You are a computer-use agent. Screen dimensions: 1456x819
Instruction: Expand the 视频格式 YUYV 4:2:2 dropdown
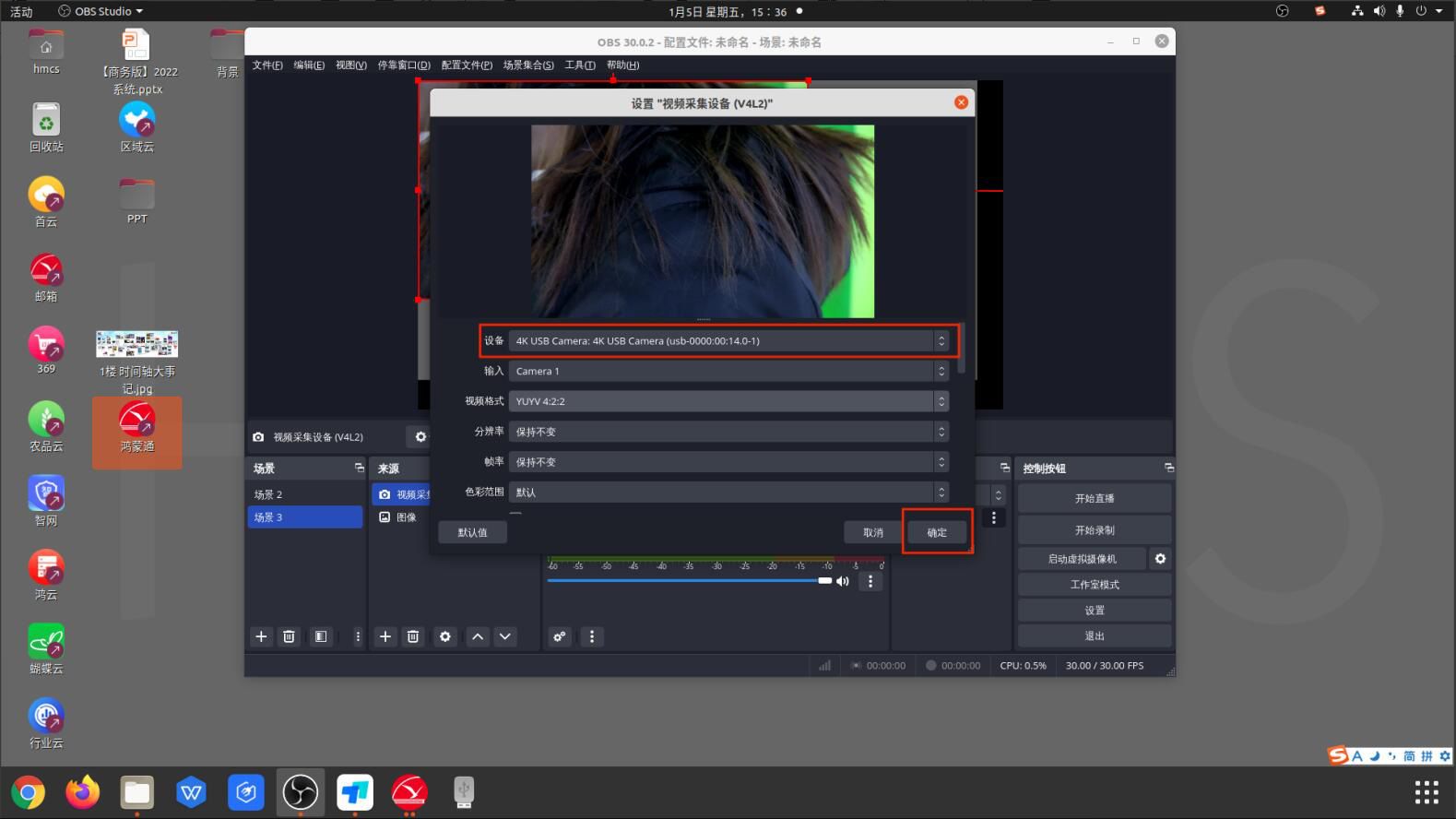(x=728, y=401)
